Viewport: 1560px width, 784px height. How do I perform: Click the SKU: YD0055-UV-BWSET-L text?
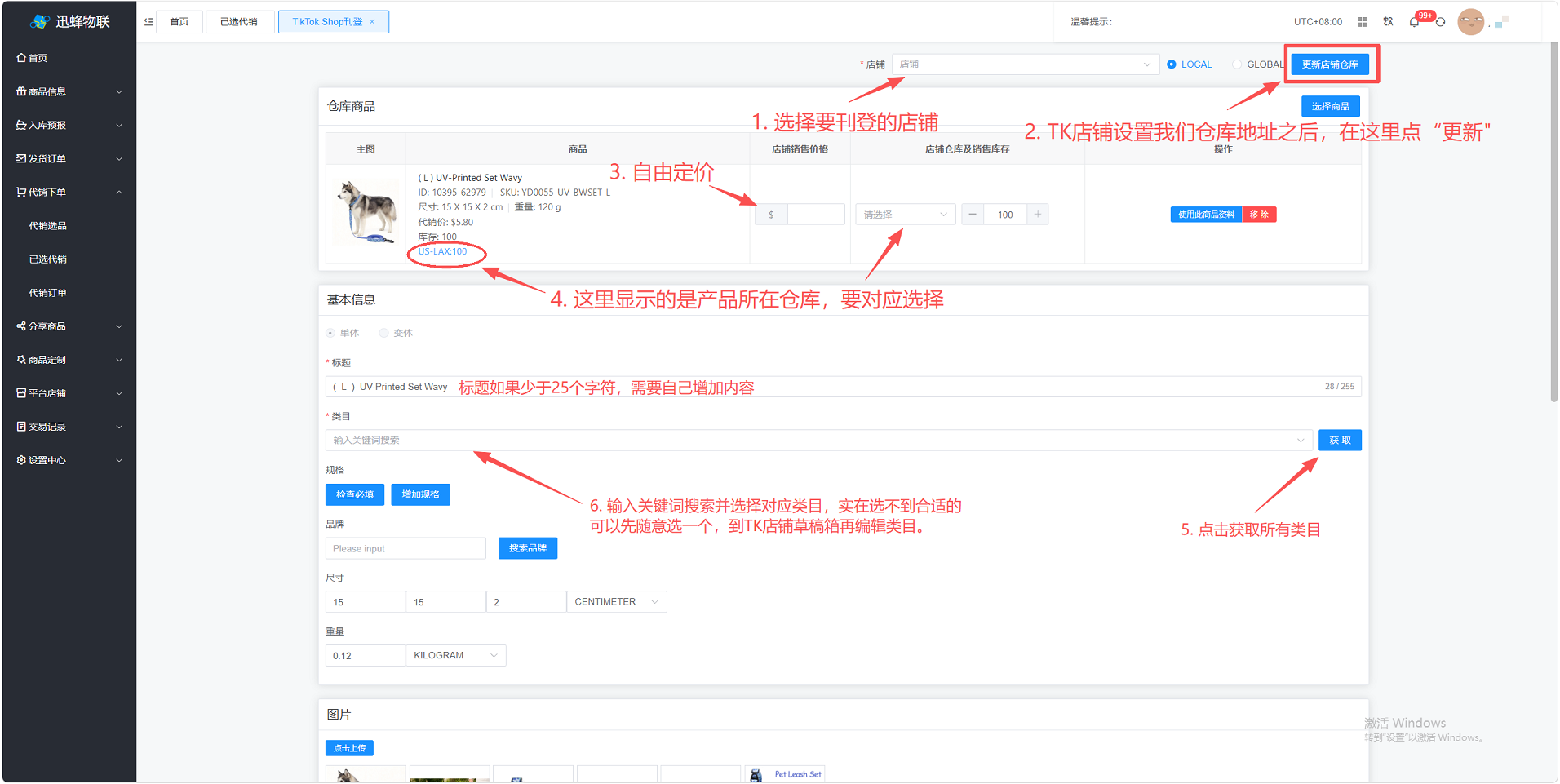click(555, 193)
